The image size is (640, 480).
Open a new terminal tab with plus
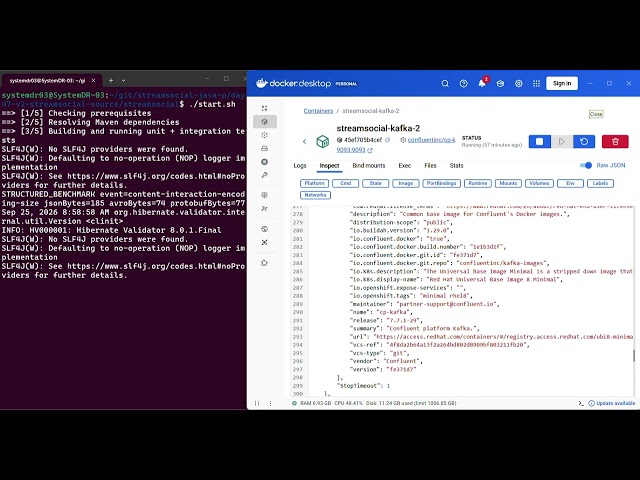coord(111,80)
